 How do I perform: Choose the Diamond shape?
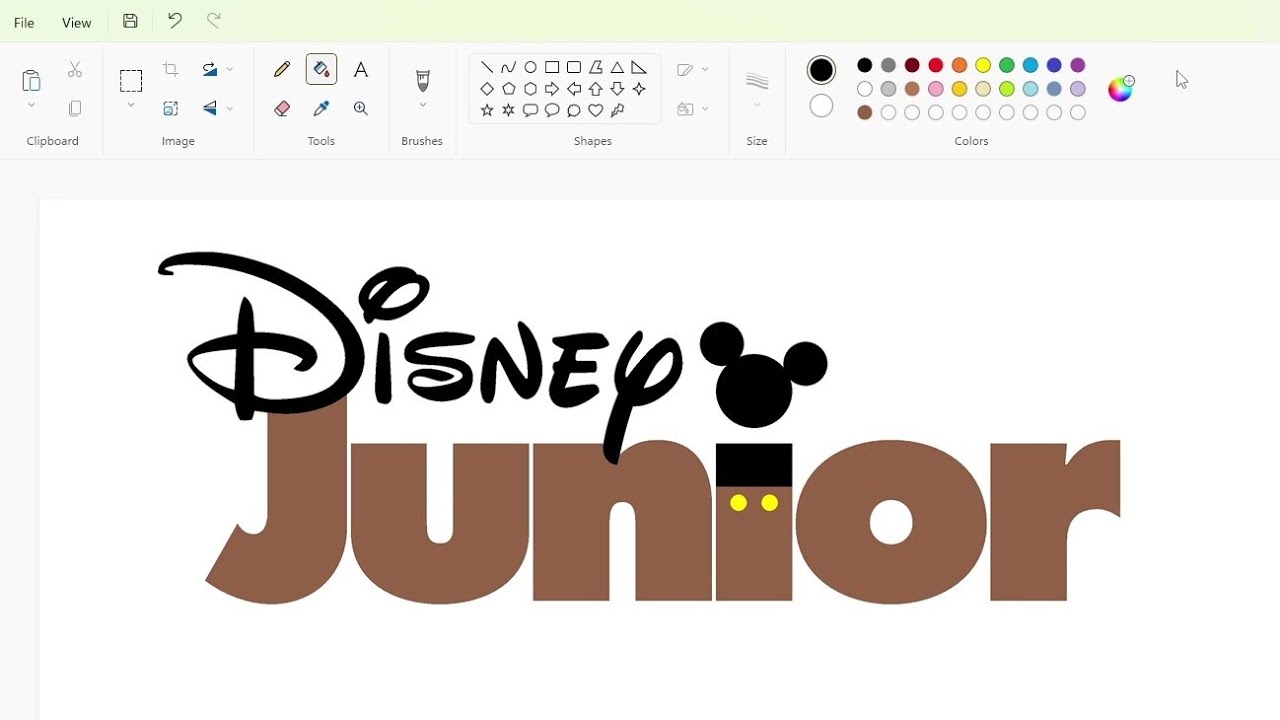click(487, 89)
